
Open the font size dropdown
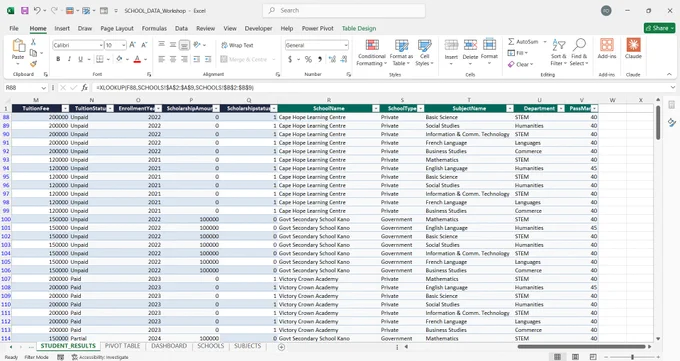pyautogui.click(x=124, y=45)
